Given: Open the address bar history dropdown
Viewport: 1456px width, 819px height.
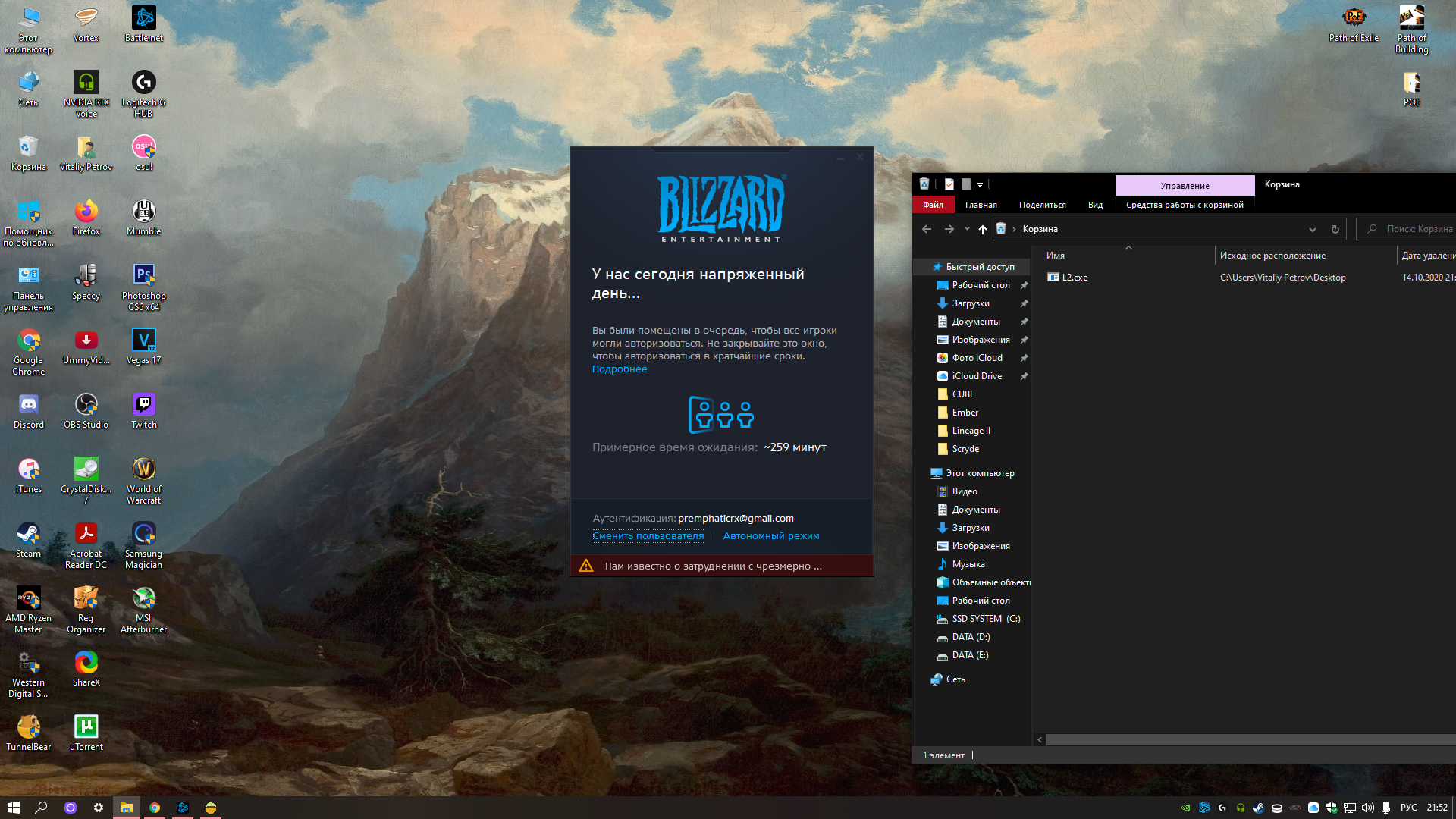Looking at the screenshot, I should pyautogui.click(x=1312, y=229).
